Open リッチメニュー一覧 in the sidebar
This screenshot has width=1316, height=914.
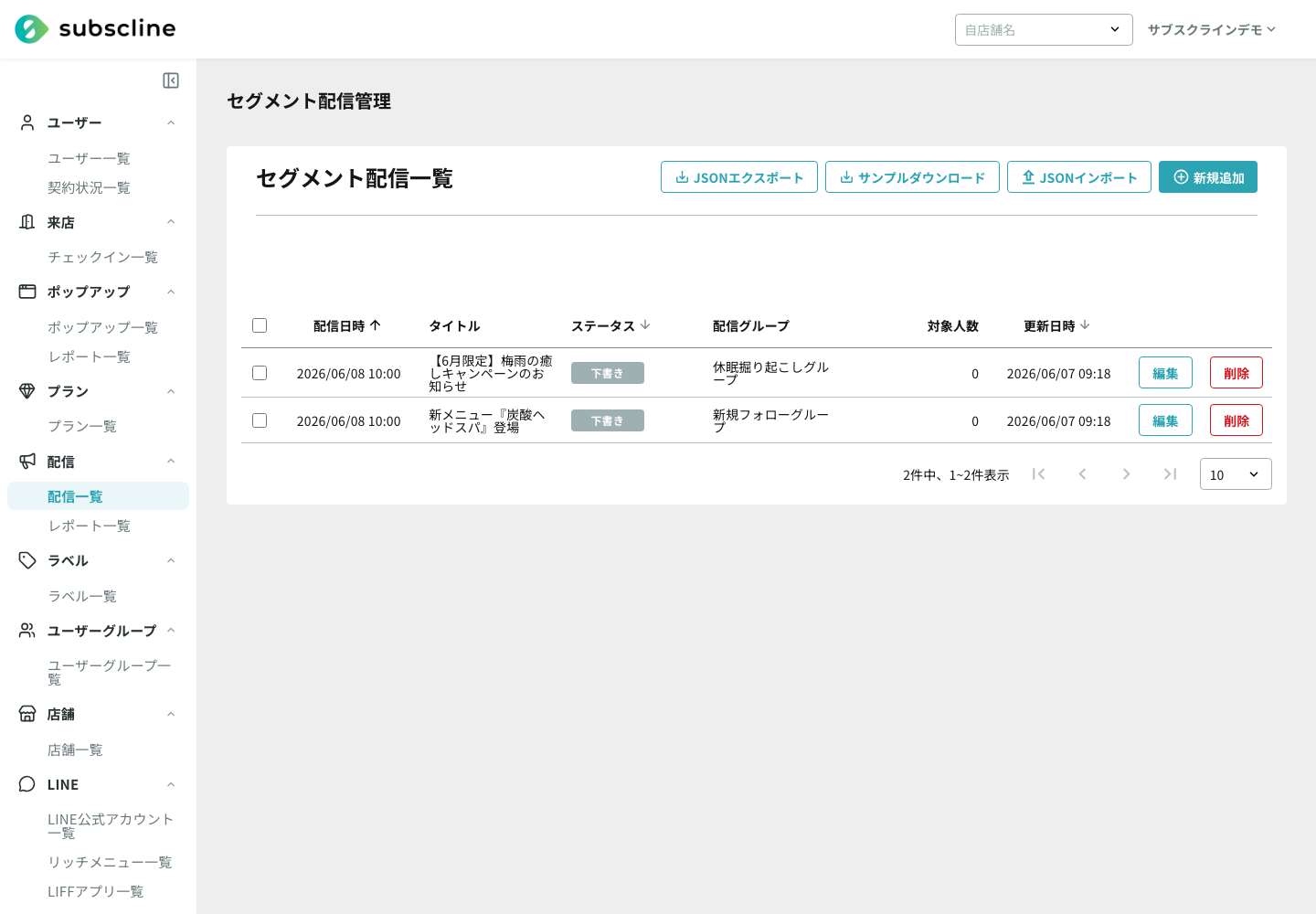[110, 862]
